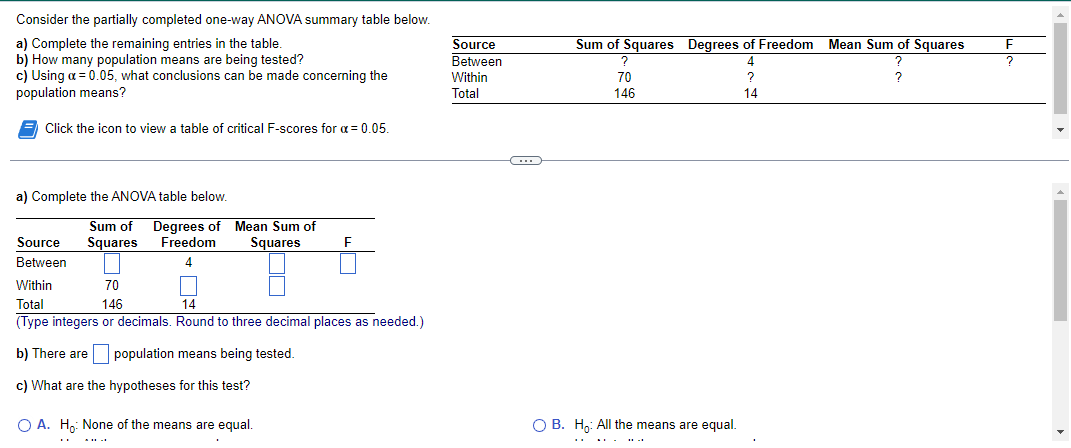The image size is (1071, 448).
Task: Click the lower panel scroll up arrow
Action: tap(1061, 193)
